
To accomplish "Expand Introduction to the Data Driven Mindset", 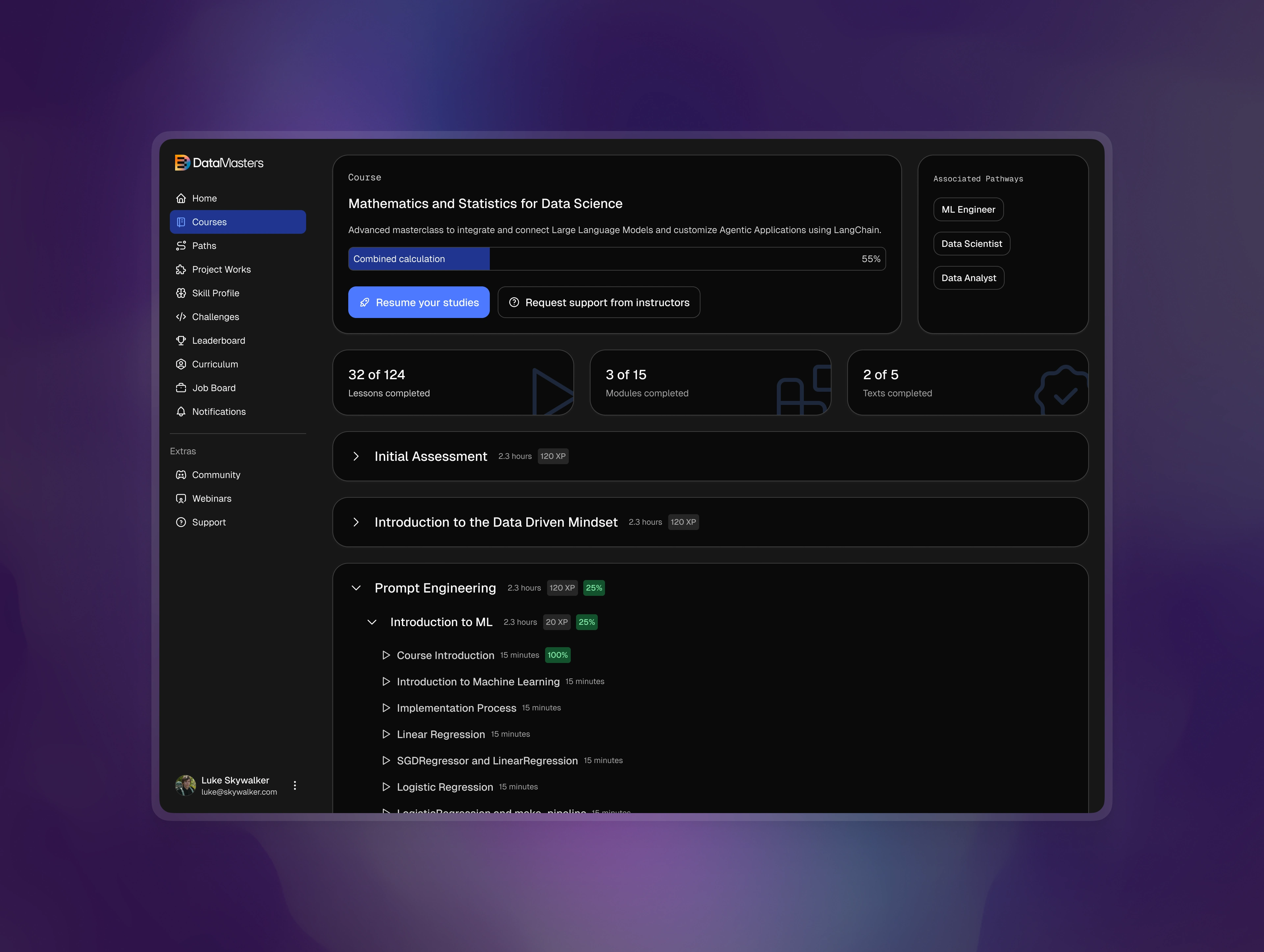I will coord(356,522).
